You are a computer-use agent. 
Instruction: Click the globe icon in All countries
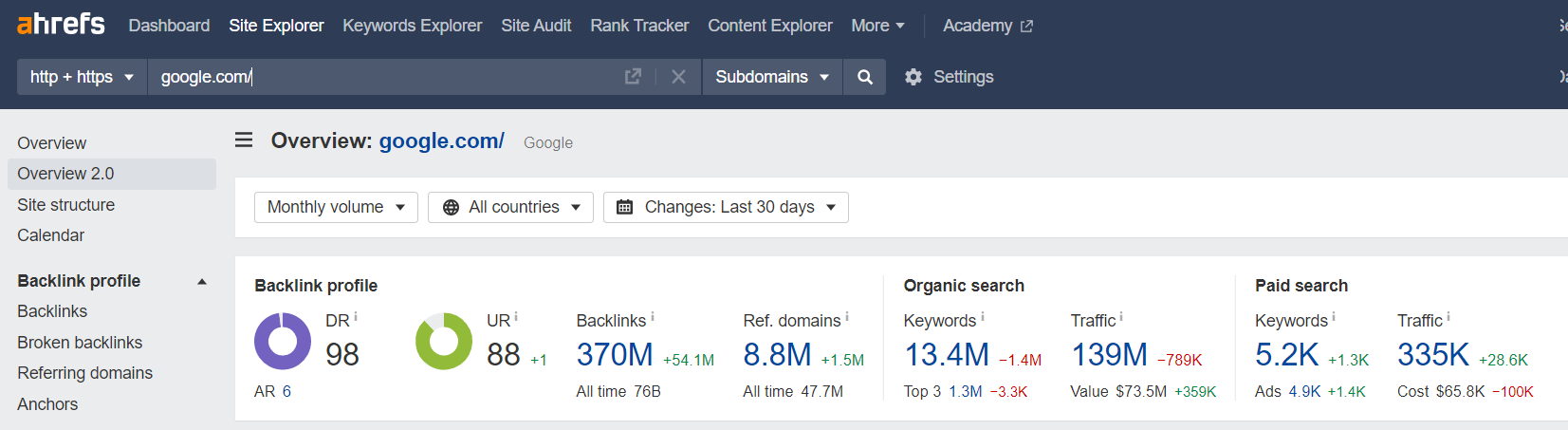(x=451, y=207)
